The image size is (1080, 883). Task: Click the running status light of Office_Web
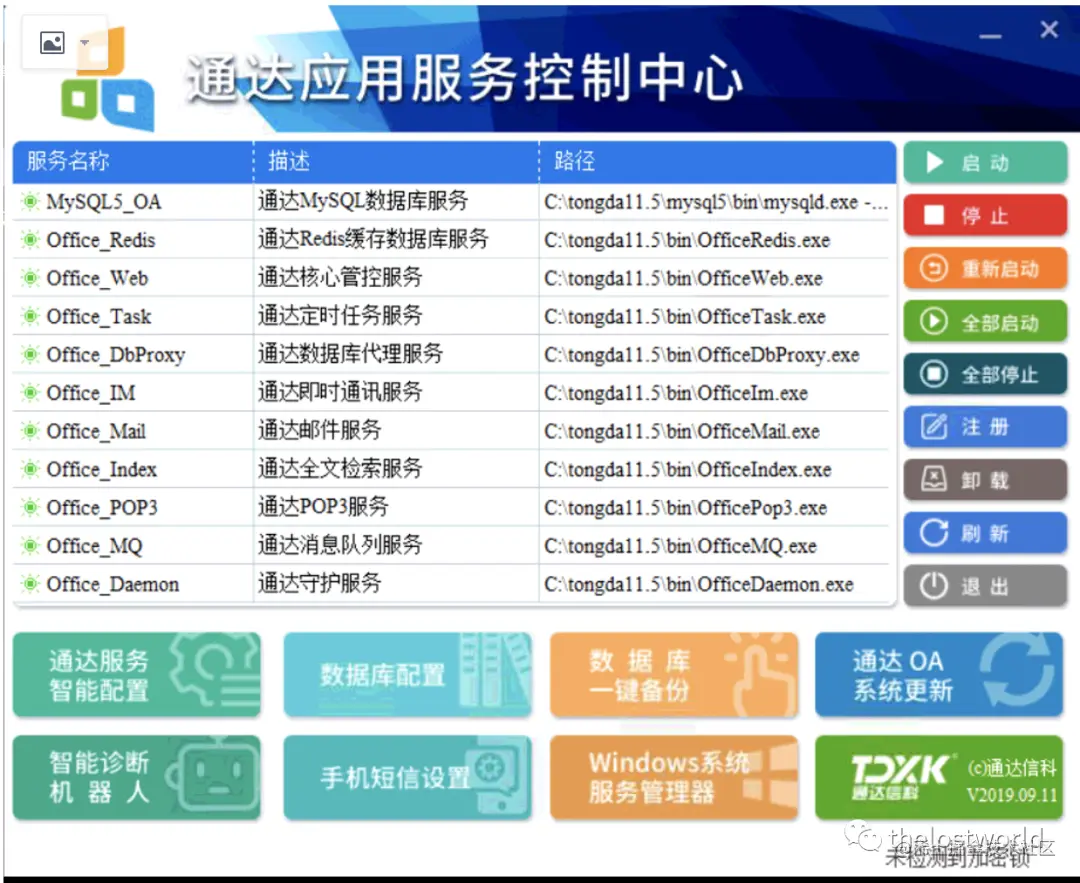pyautogui.click(x=27, y=278)
